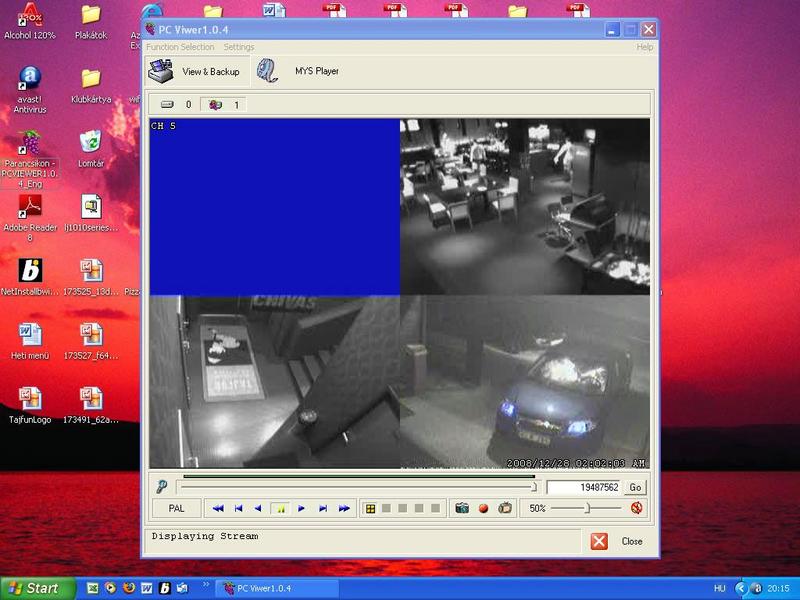Screen dimensions: 800x600
Task: Click the Close button
Action: point(616,541)
